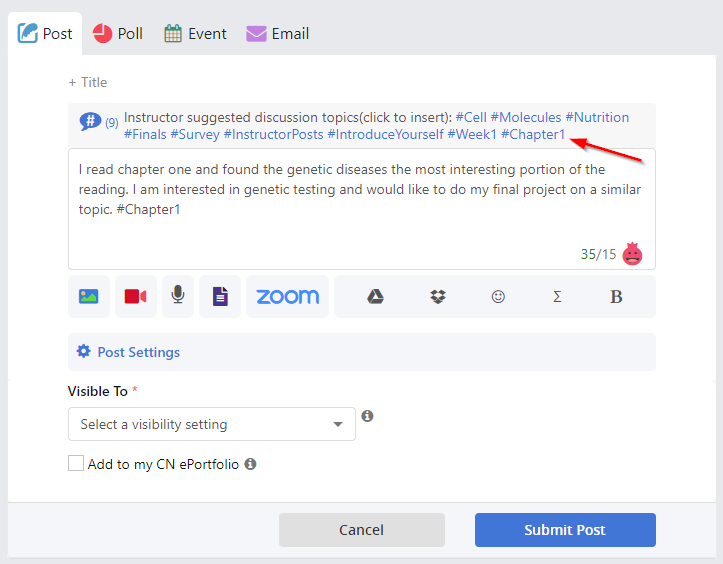Click the Submit Post button
The height and width of the screenshot is (564, 723).
tap(565, 530)
